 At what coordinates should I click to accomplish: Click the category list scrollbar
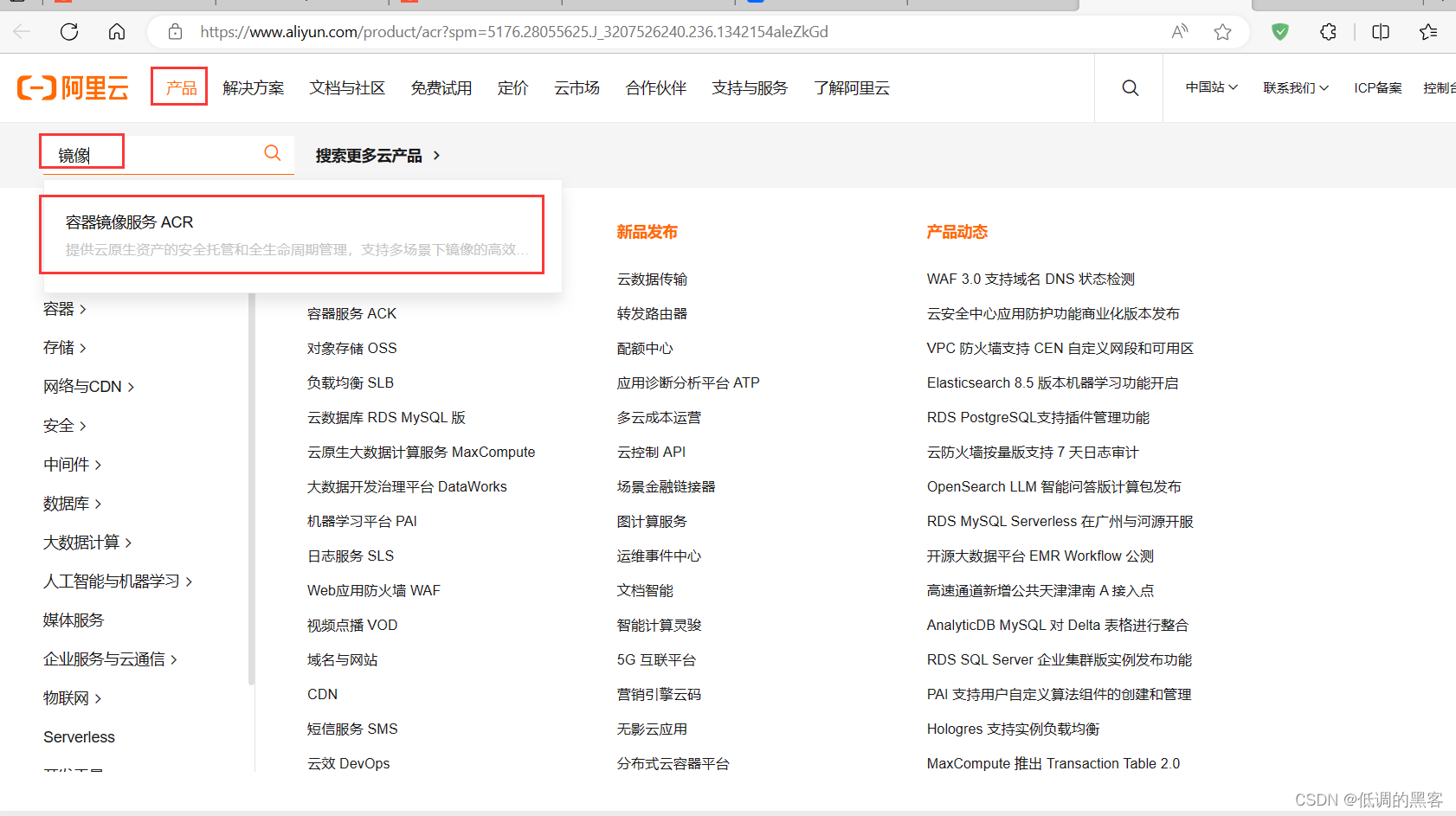point(252,489)
